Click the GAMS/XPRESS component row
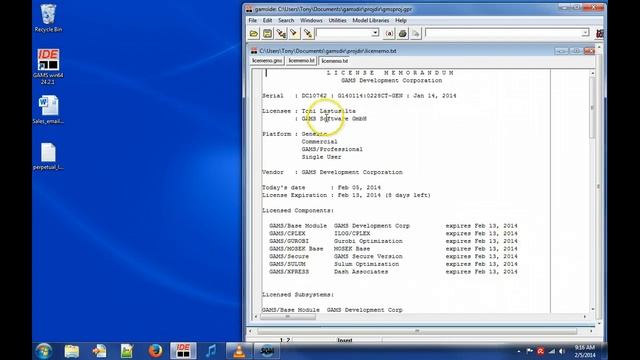Screen dimensions: 640x360 coord(393,271)
